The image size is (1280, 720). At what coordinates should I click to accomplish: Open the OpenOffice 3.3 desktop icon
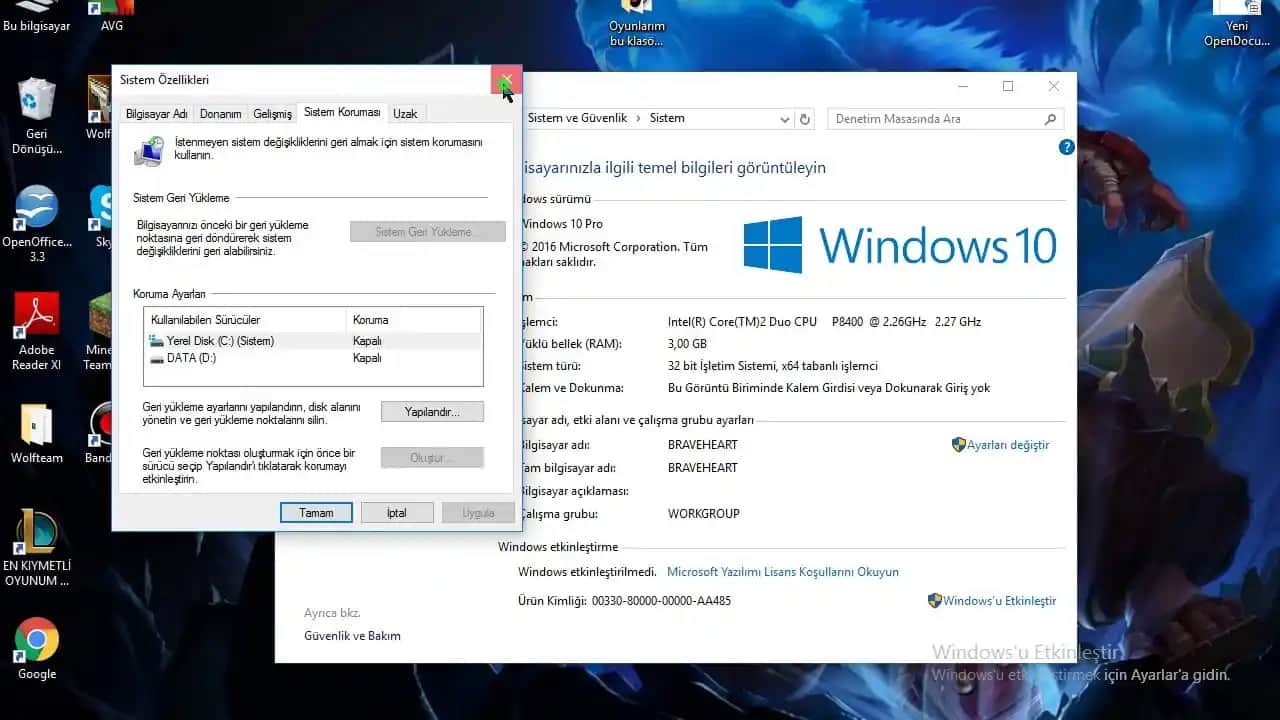pyautogui.click(x=37, y=208)
